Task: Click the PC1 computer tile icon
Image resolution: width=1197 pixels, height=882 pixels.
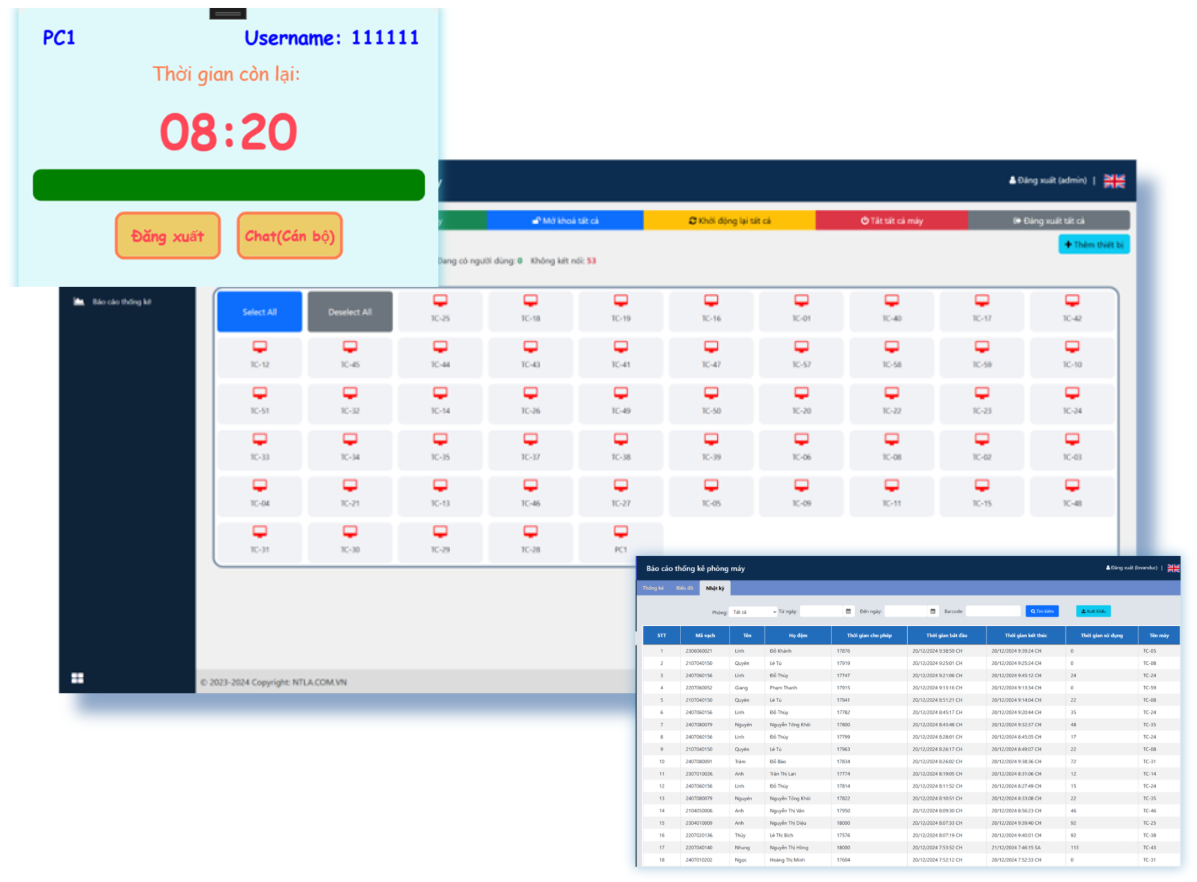Action: click(x=620, y=532)
